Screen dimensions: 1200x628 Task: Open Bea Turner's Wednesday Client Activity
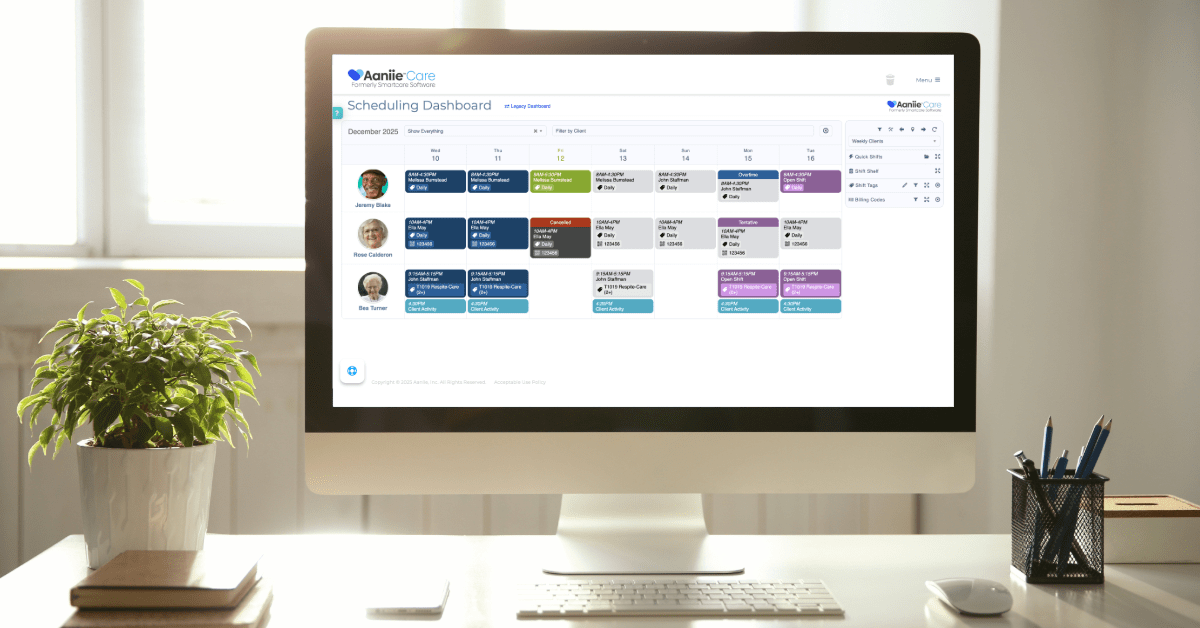point(435,306)
